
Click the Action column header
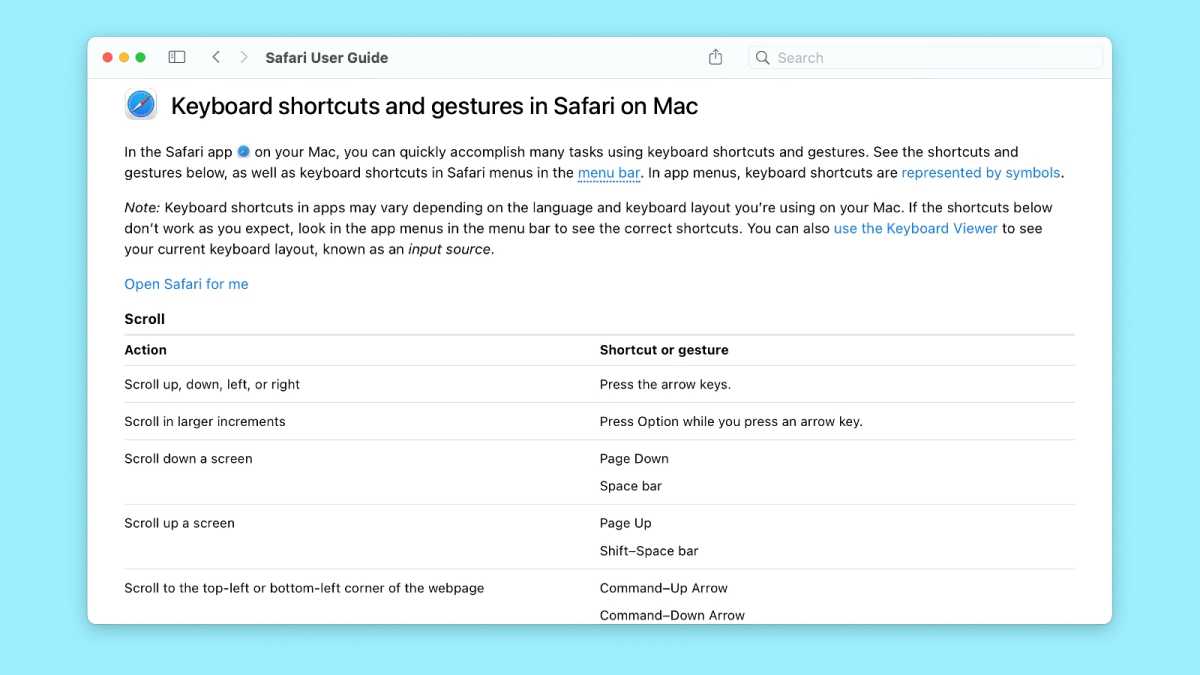click(146, 349)
